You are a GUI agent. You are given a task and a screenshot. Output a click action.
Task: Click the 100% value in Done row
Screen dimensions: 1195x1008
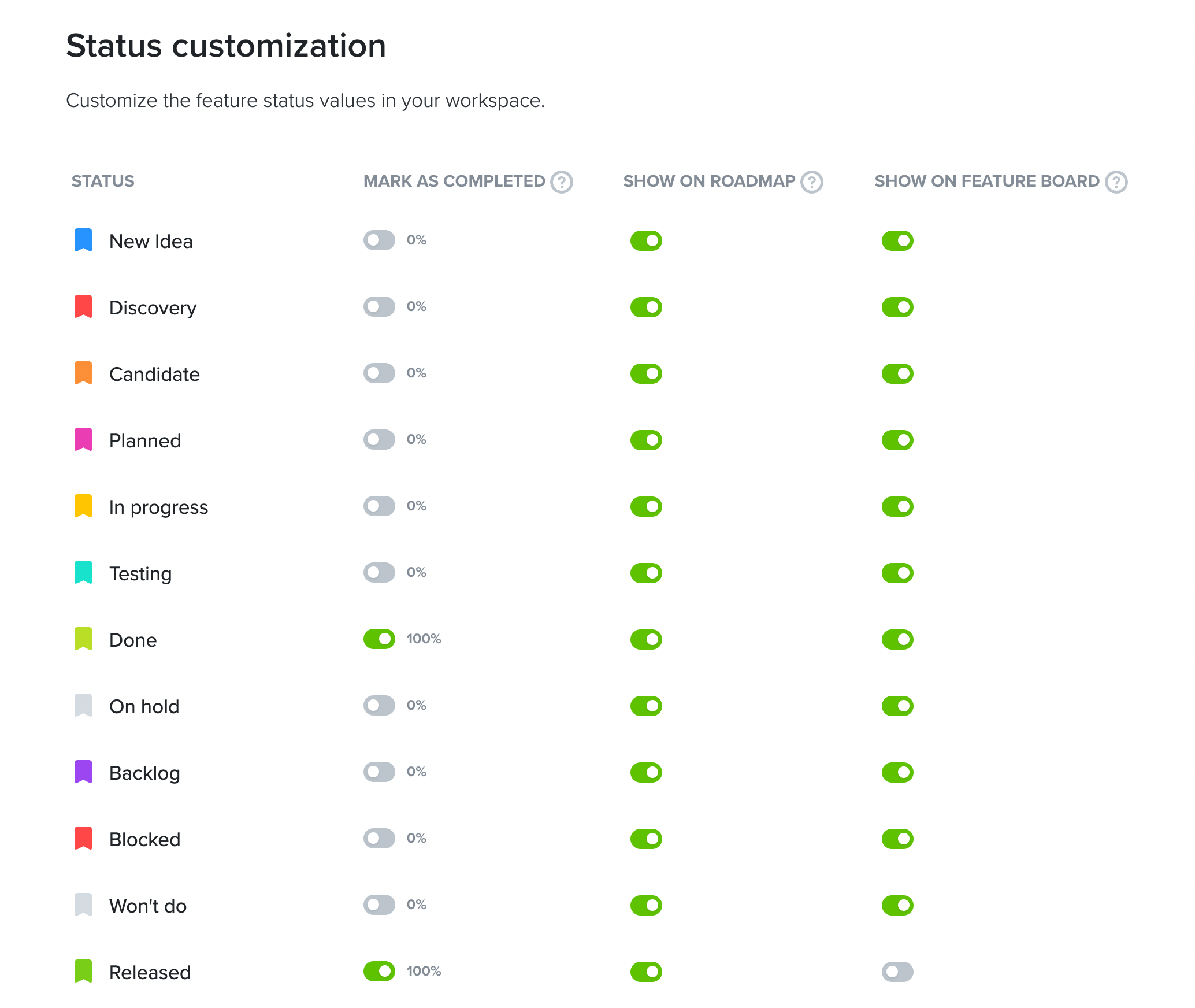pos(424,639)
